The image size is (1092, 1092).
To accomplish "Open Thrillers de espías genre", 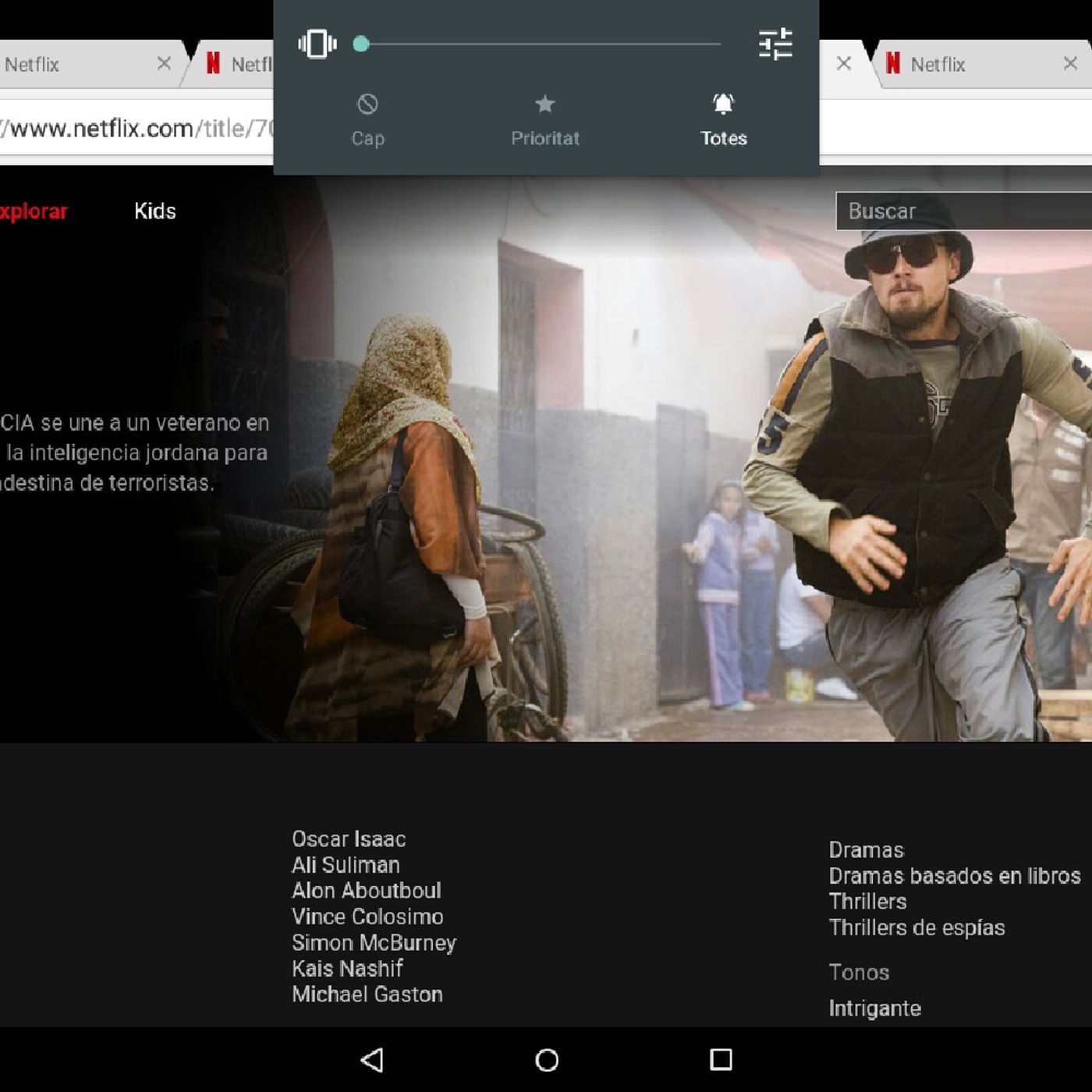I will tap(916, 927).
